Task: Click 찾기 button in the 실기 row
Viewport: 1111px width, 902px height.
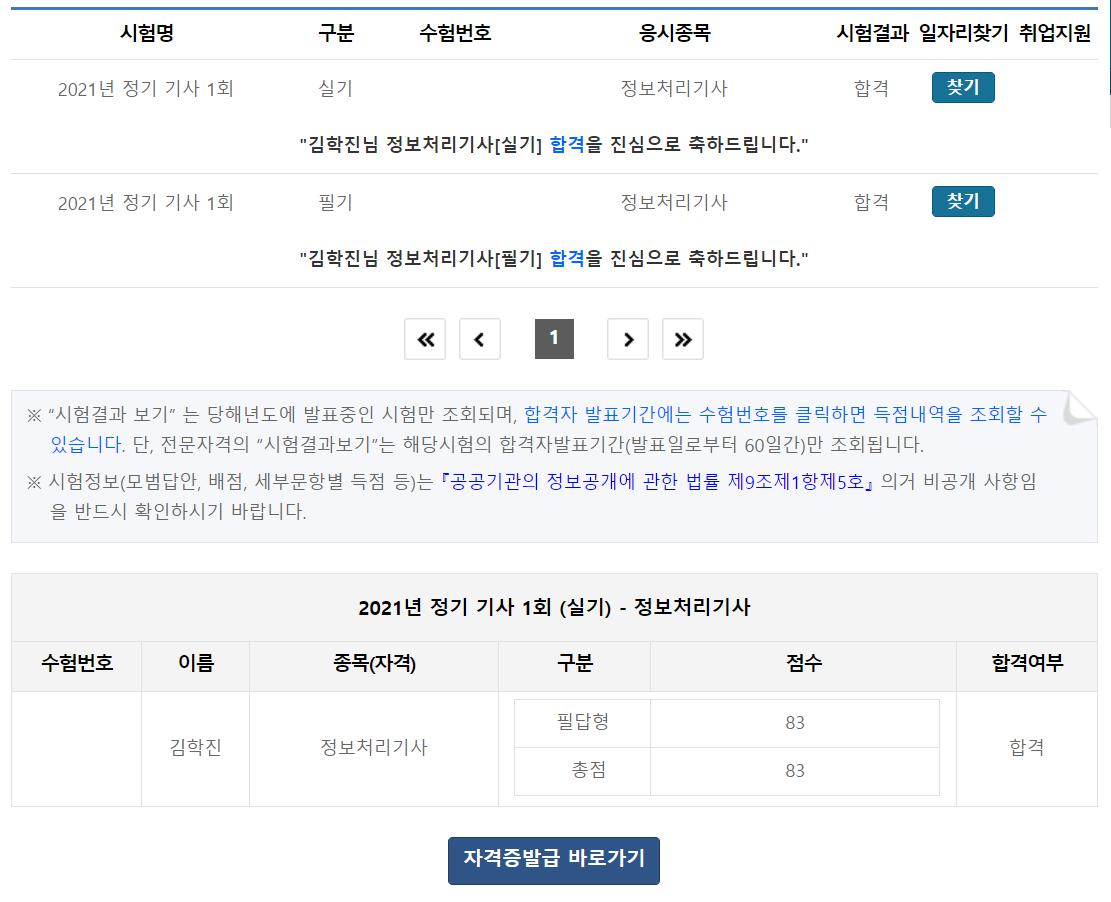Action: pos(962,88)
